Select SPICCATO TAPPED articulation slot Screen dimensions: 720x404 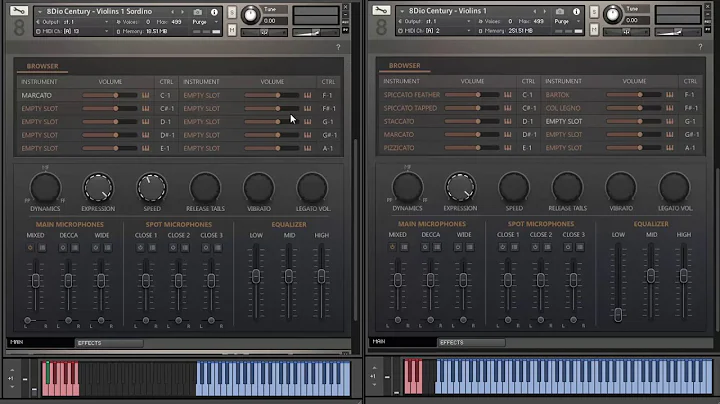click(x=411, y=108)
